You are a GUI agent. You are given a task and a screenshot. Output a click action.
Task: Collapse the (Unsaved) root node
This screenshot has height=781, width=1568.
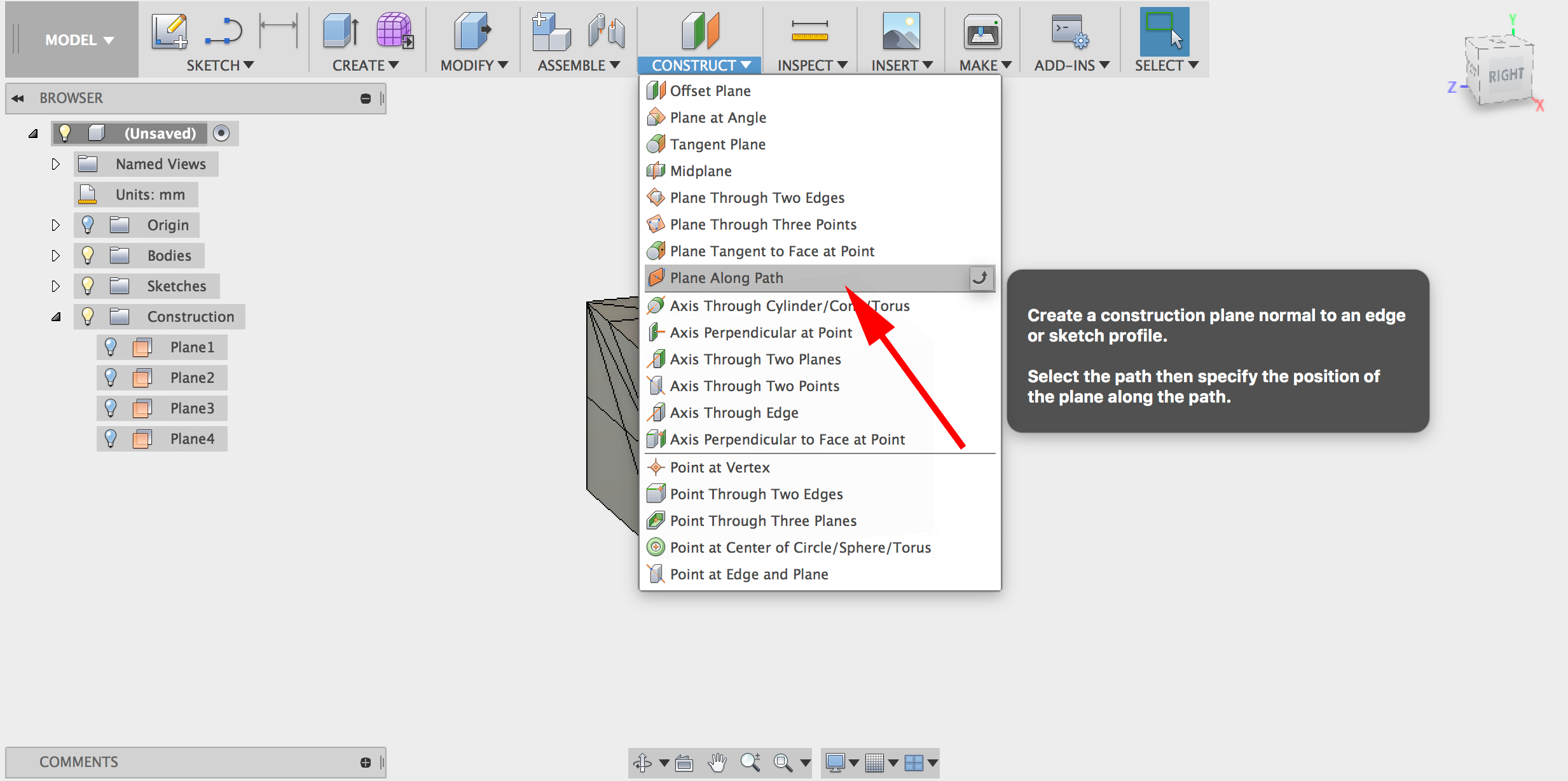click(x=33, y=134)
